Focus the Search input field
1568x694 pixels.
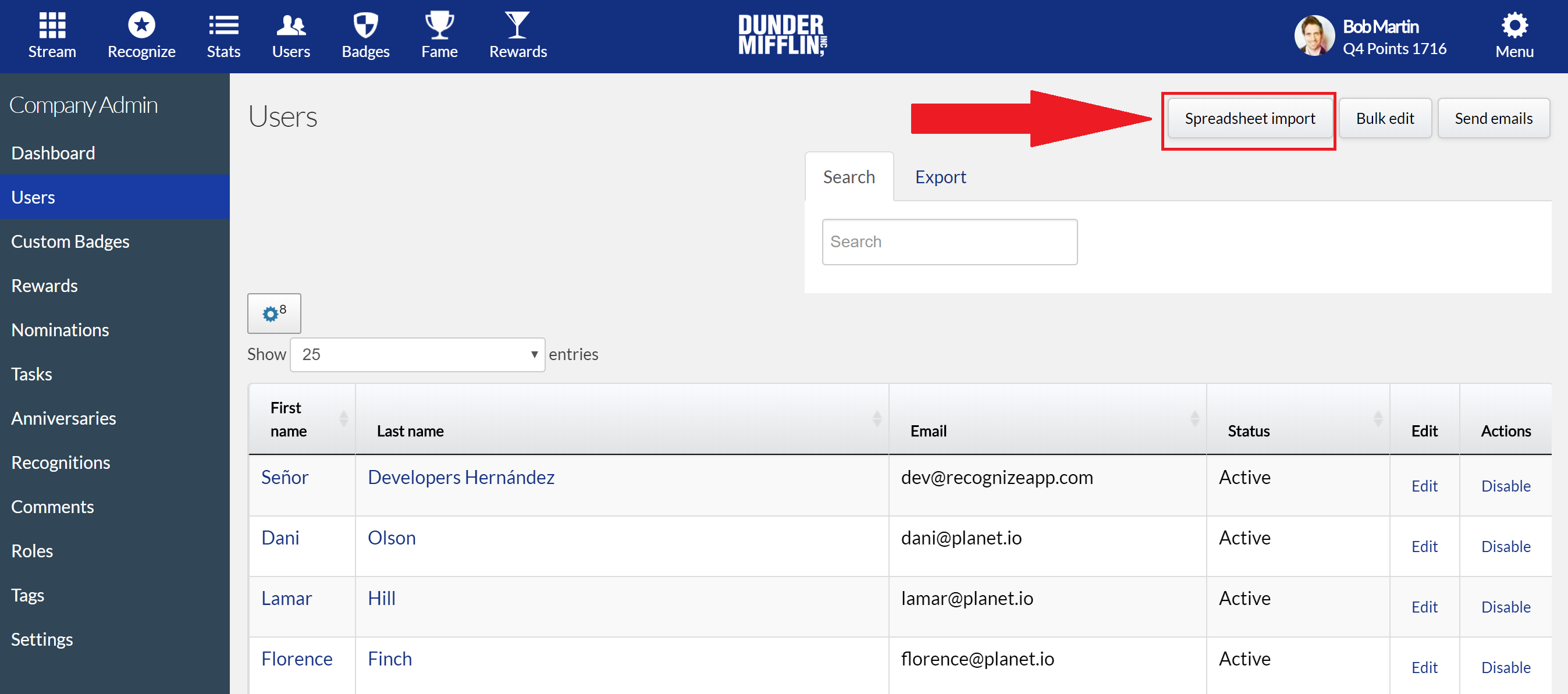point(950,241)
